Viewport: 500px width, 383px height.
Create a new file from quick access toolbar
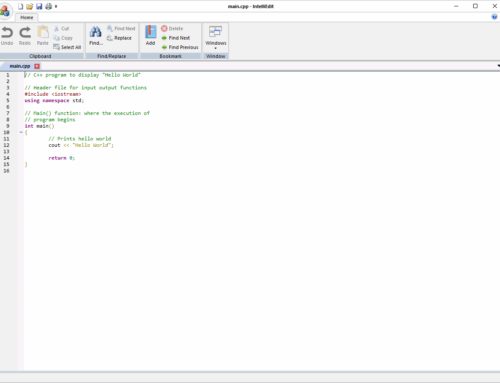(x=21, y=6)
